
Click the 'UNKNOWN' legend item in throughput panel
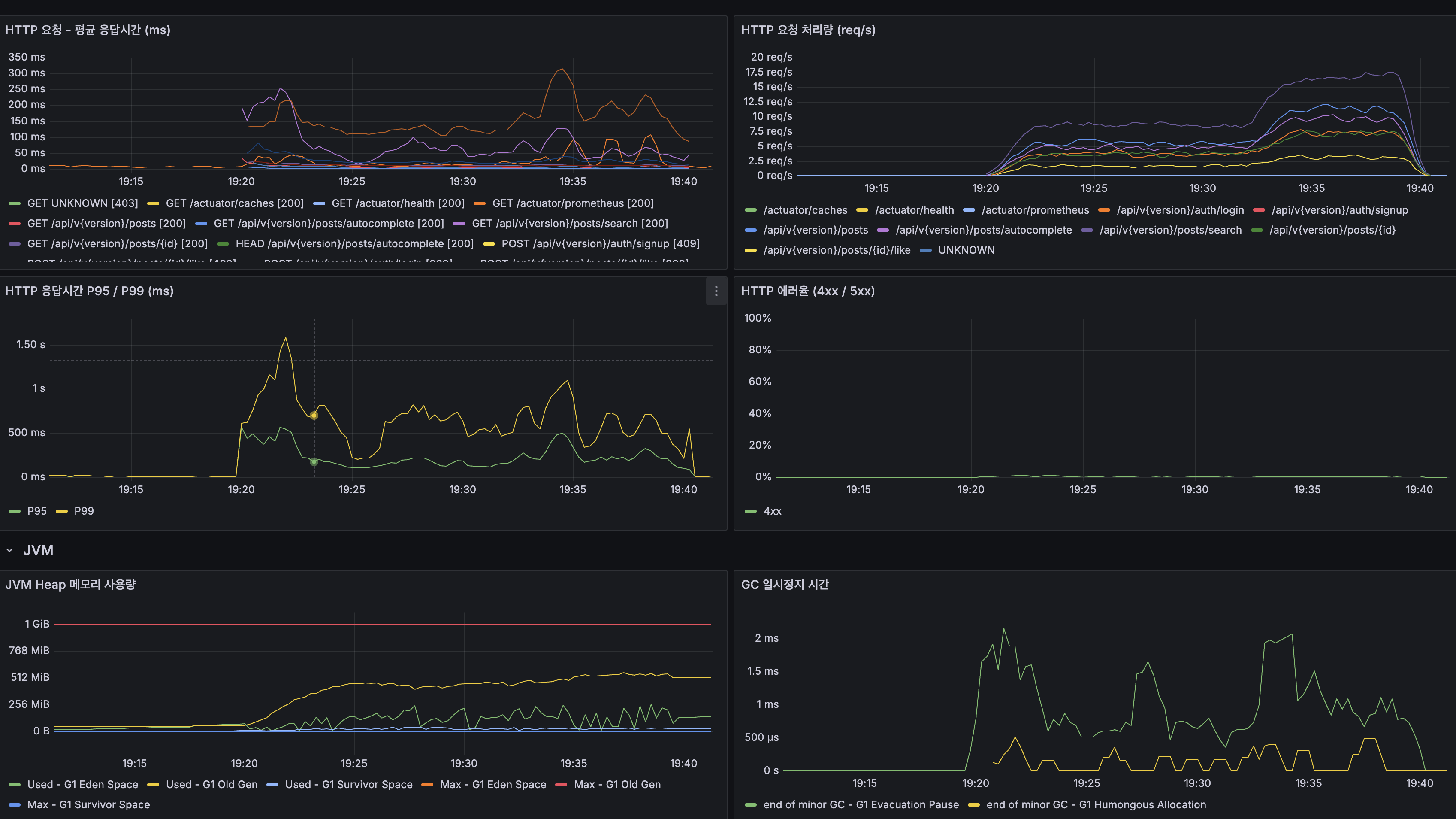pos(966,249)
